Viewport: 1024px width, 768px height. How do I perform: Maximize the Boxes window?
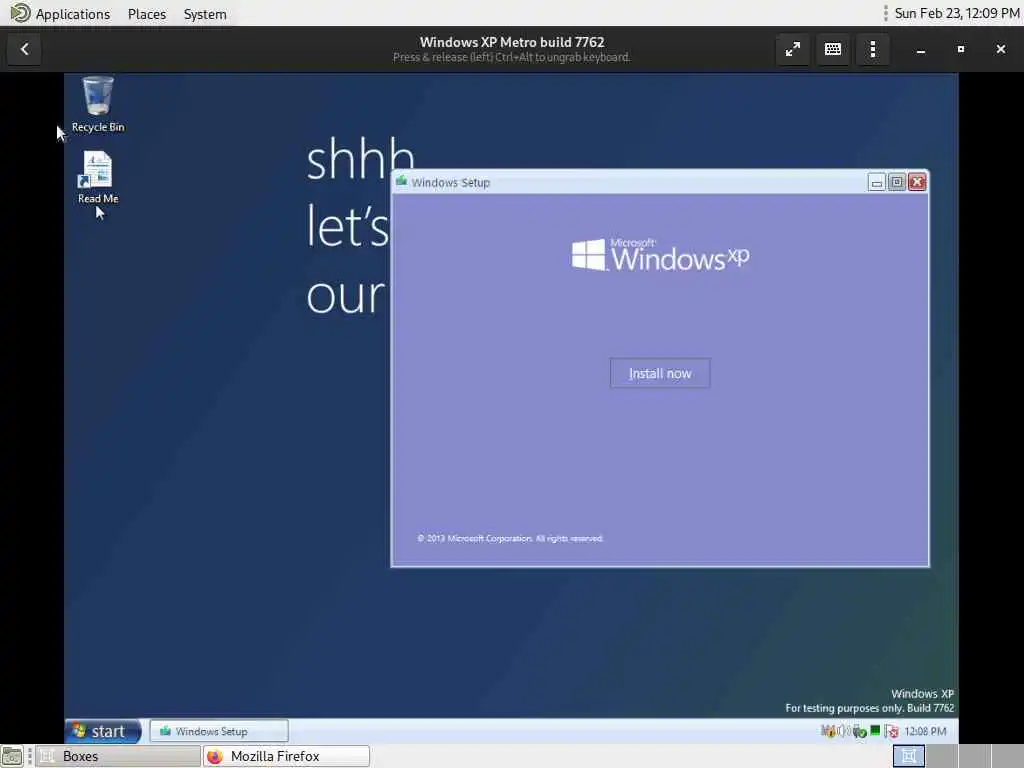(961, 49)
